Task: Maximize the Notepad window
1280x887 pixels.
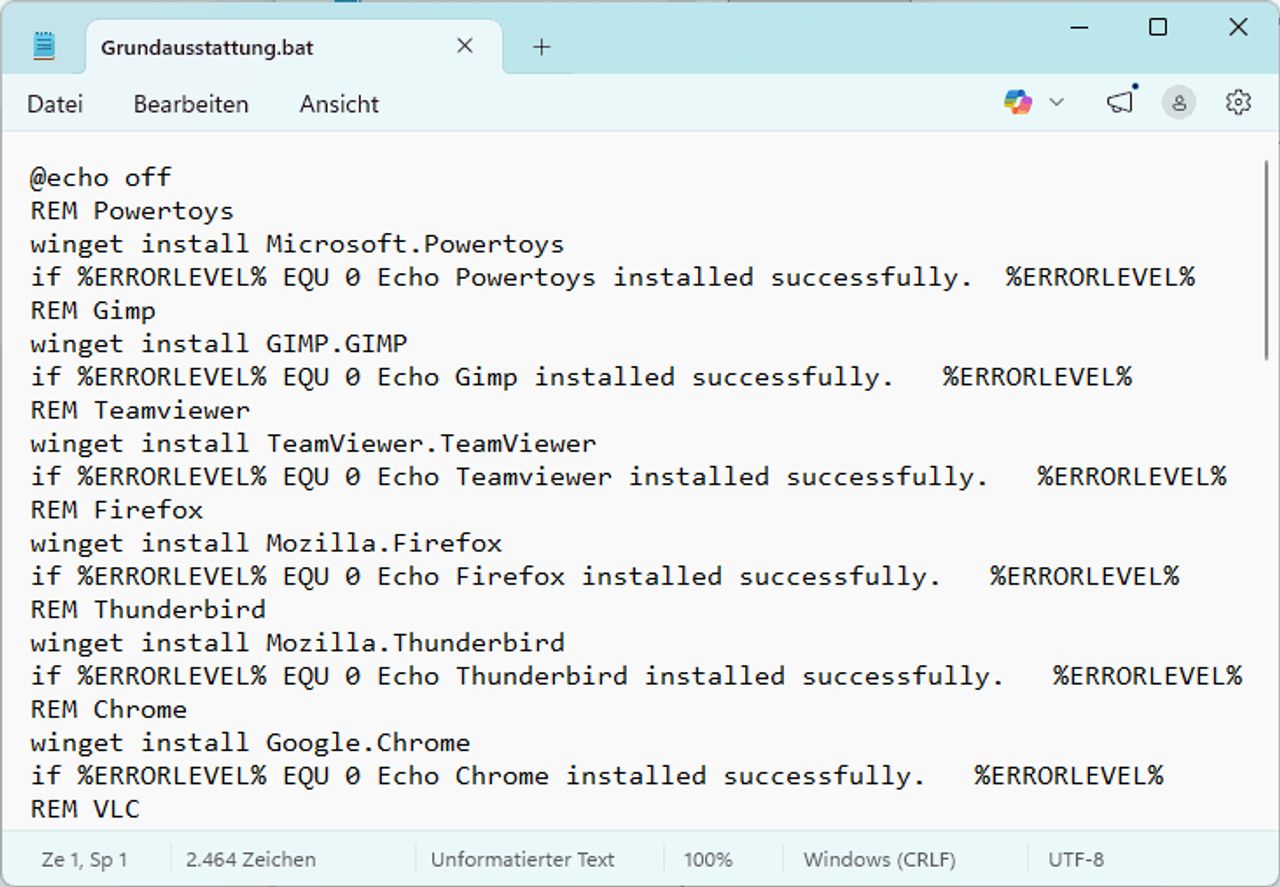Action: (1158, 28)
